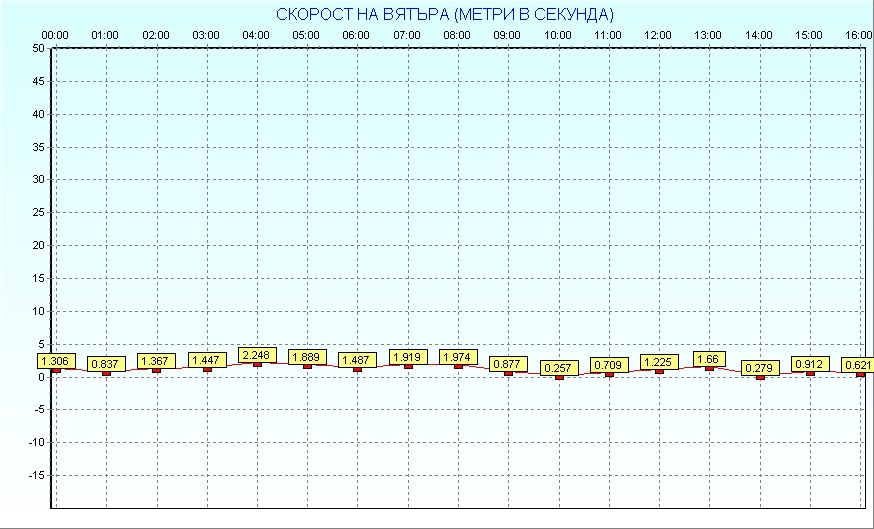Image resolution: width=874 pixels, height=529 pixels.
Task: Click the 15:00 time axis label
Action: point(809,35)
